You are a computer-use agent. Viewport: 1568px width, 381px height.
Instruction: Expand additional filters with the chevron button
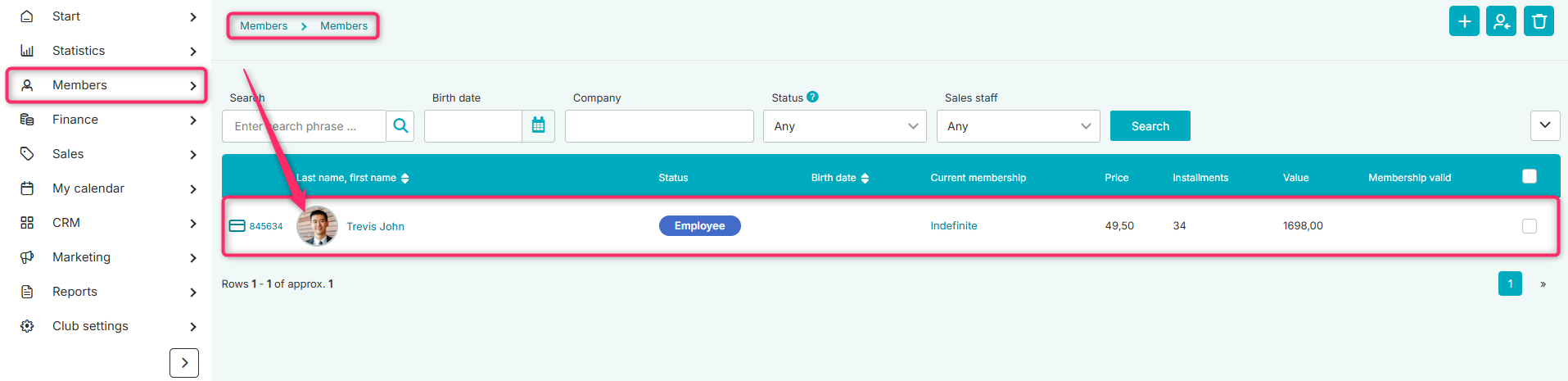pos(1545,125)
